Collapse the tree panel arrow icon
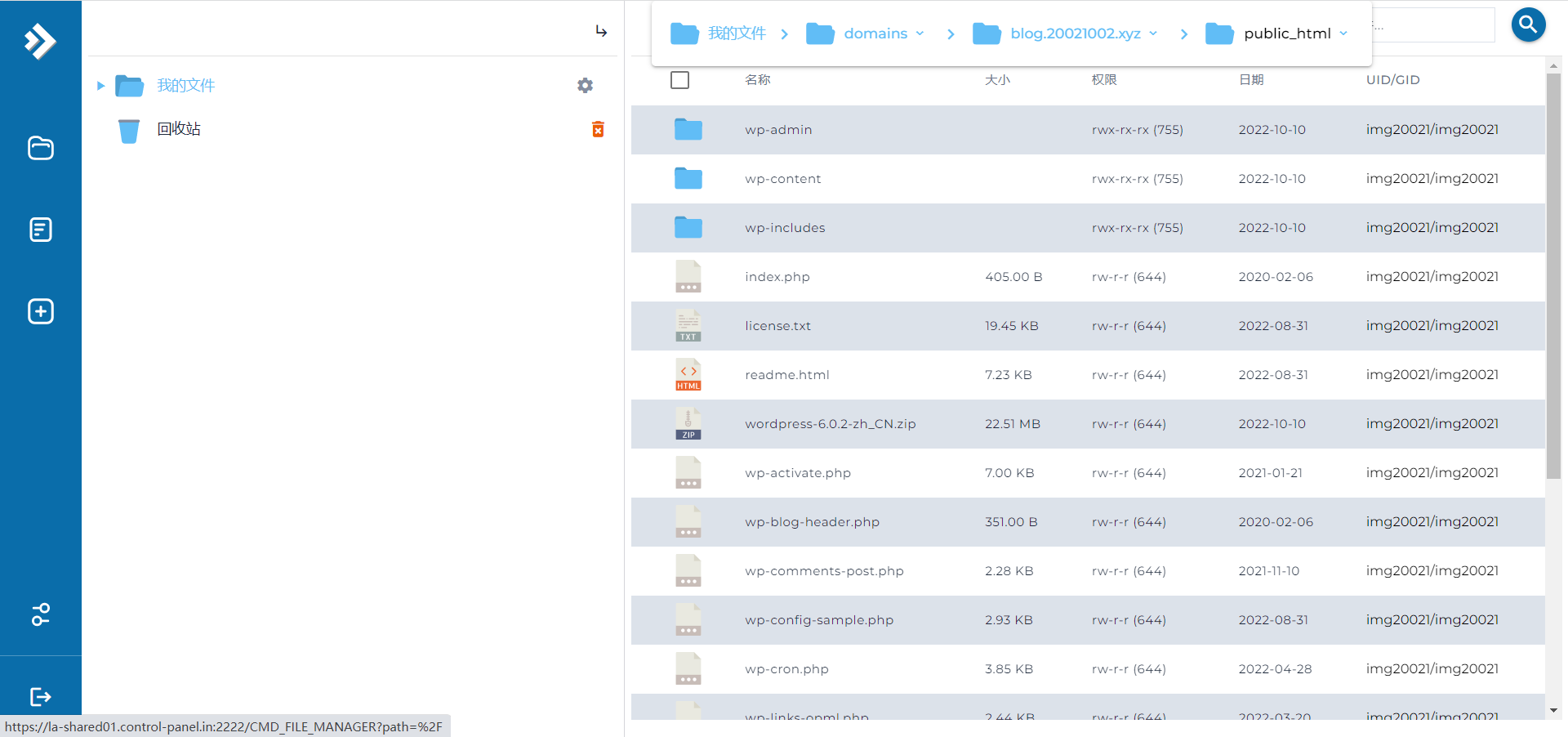The image size is (1568, 737). [601, 31]
